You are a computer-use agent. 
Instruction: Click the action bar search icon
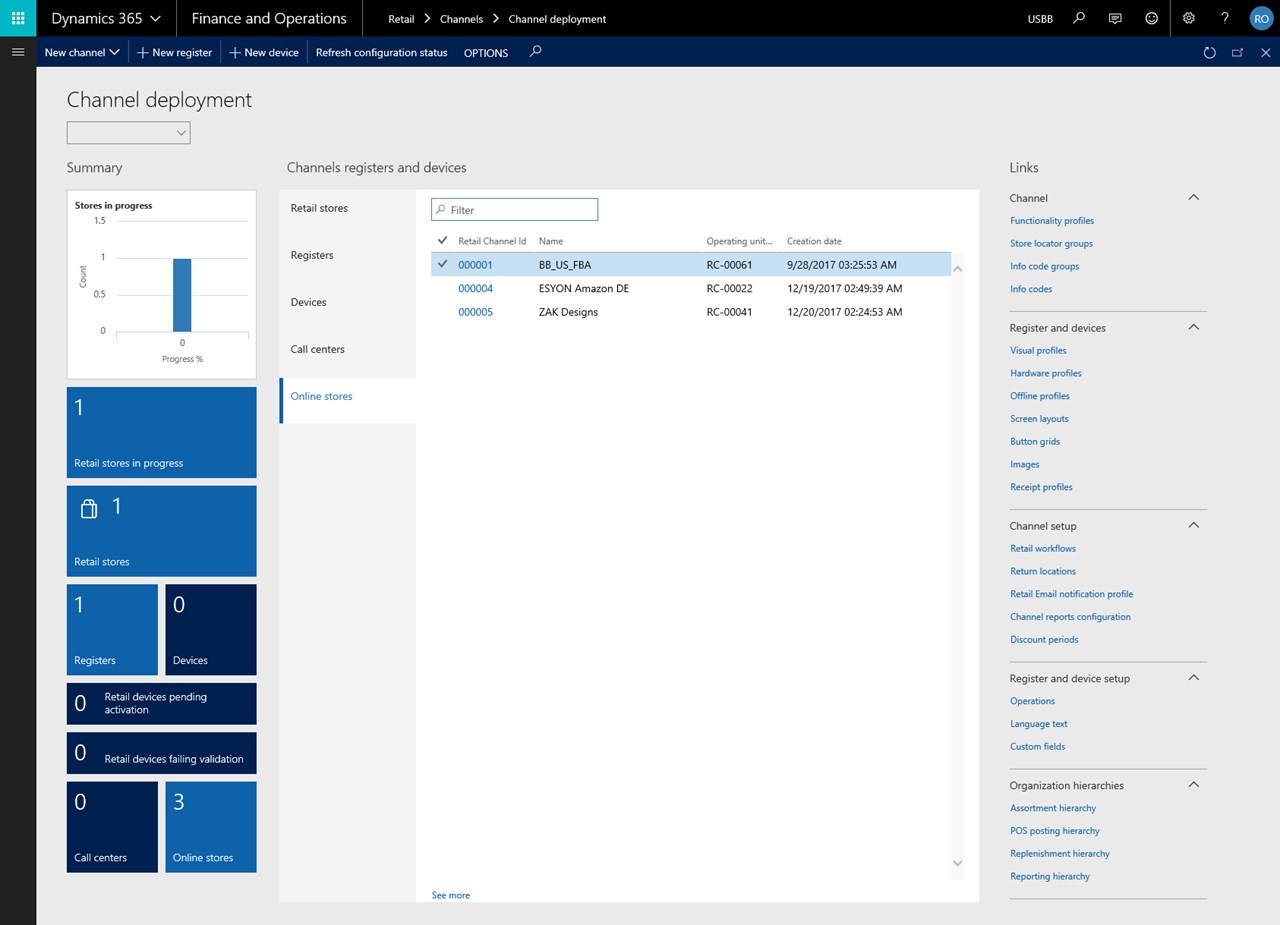[535, 51]
